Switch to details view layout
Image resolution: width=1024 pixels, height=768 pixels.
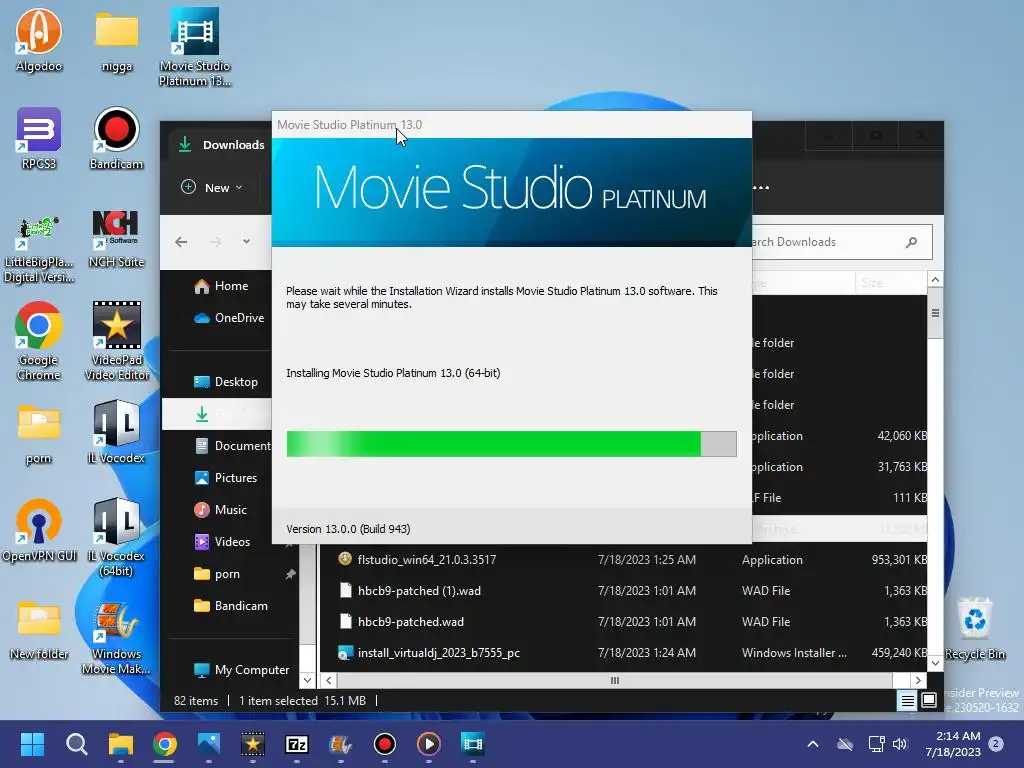pos(908,701)
